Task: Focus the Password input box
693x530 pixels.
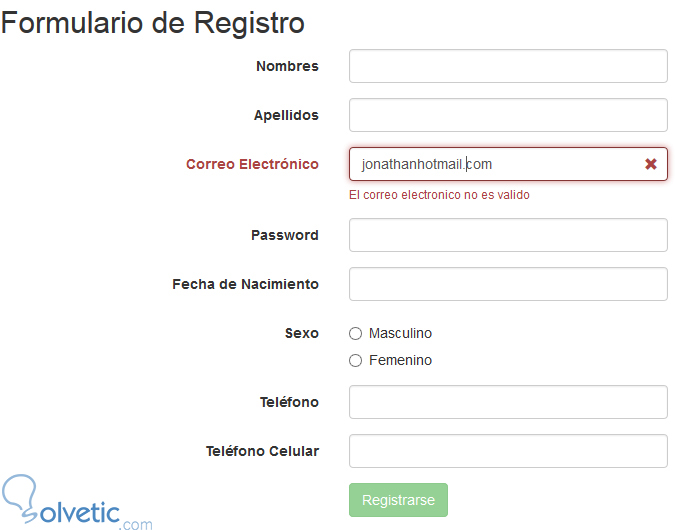Action: coord(507,235)
